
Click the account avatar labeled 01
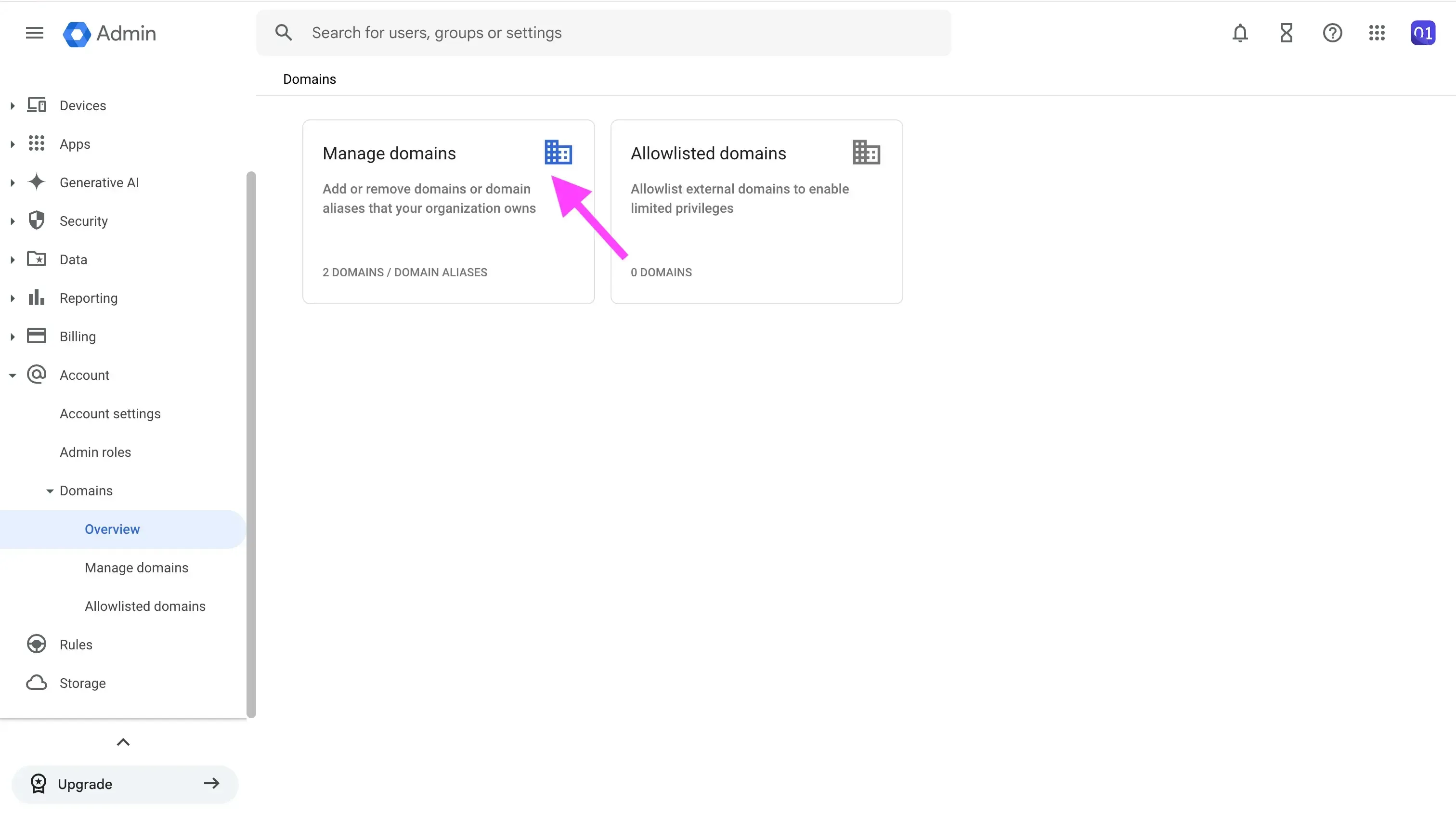(1423, 32)
